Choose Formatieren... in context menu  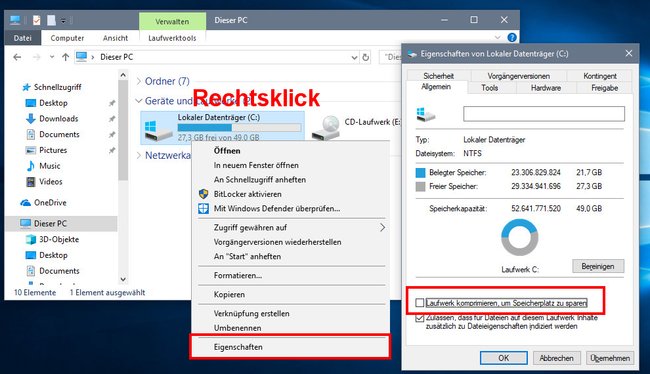click(238, 275)
